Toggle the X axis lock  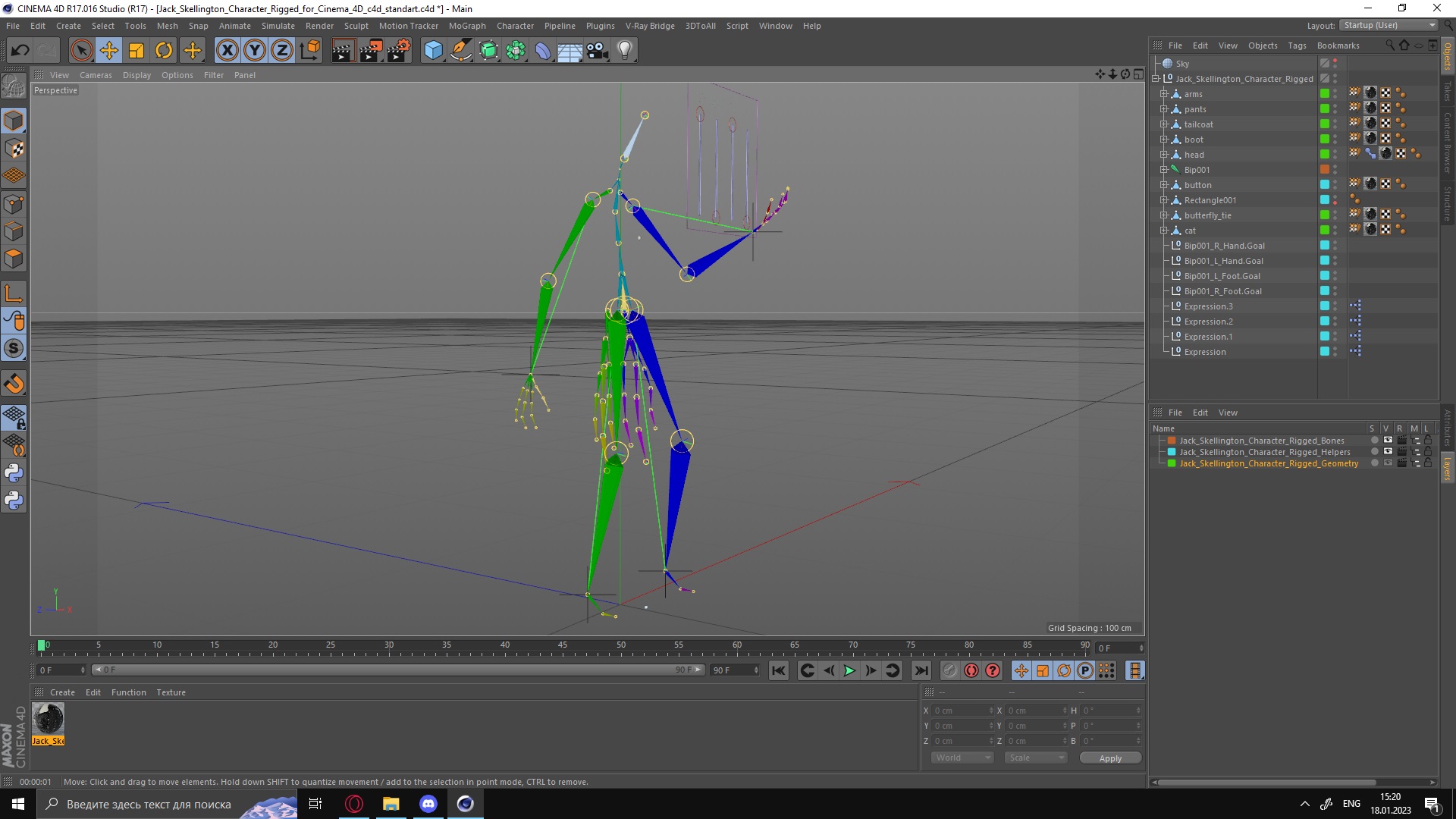(x=227, y=51)
